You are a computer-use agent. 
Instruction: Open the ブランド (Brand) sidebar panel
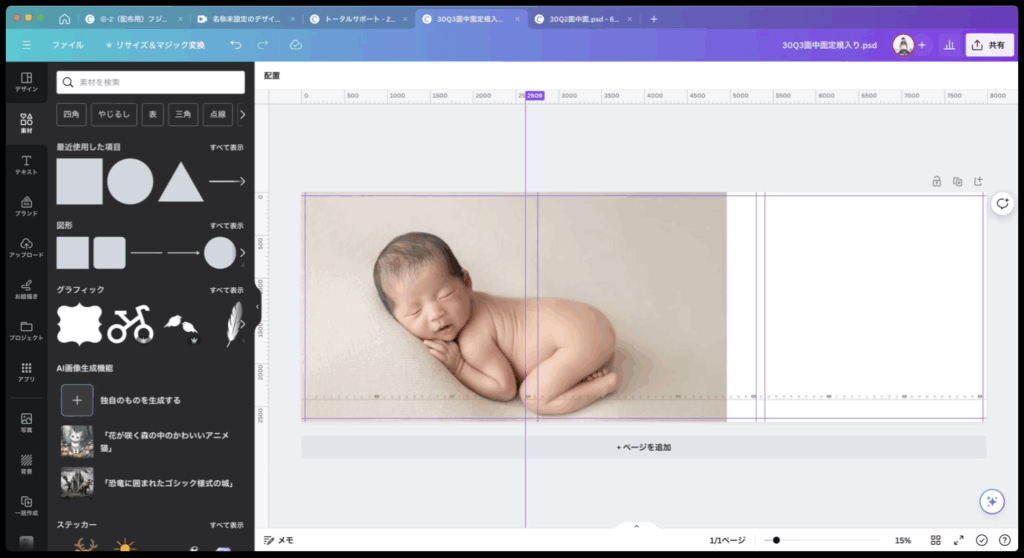26,206
